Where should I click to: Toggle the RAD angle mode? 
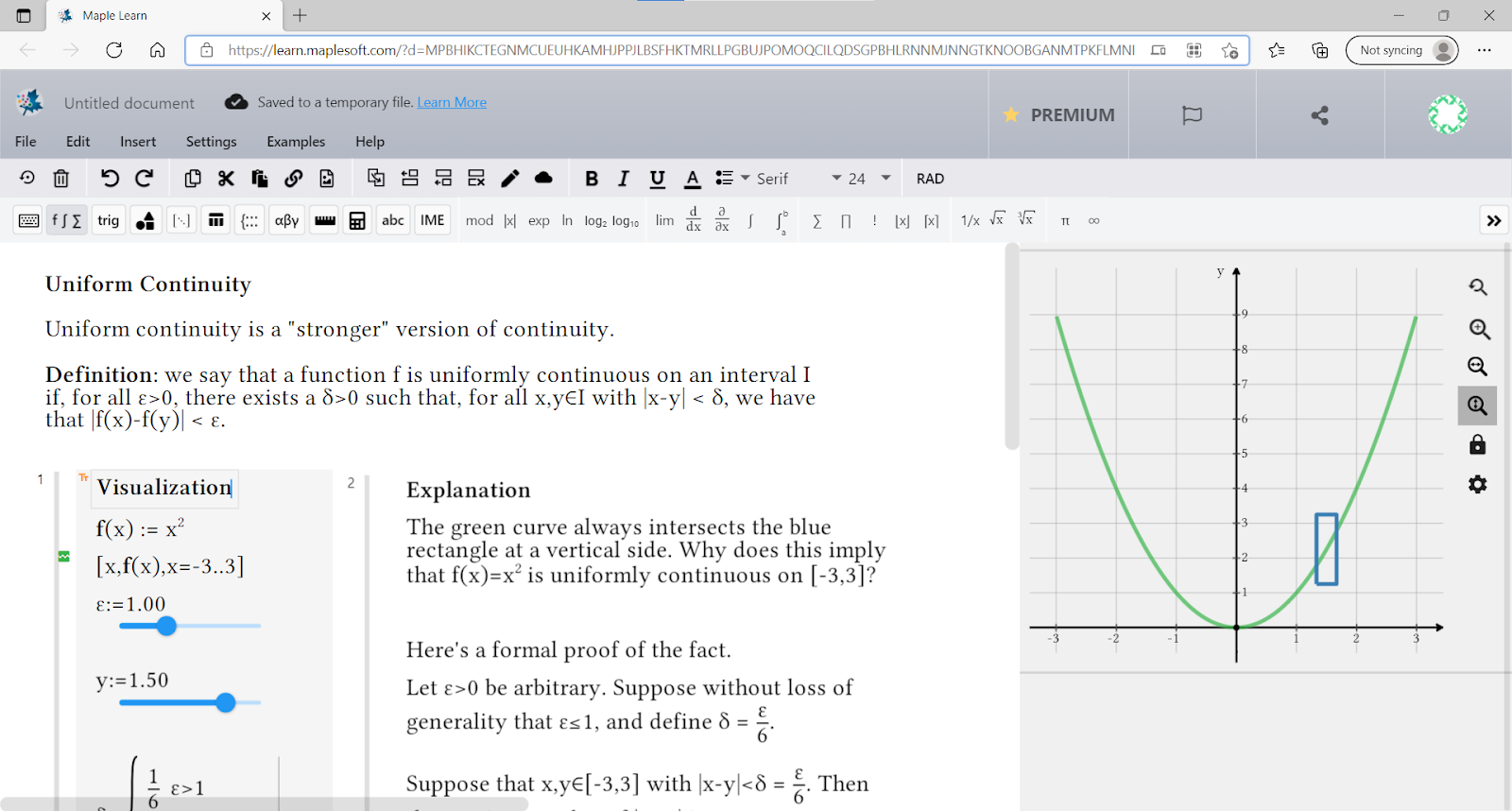[930, 179]
